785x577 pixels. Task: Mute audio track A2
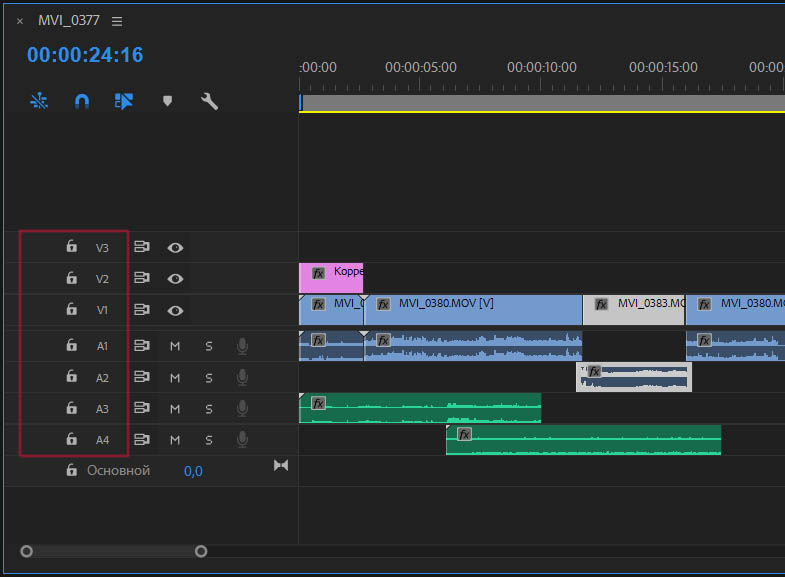pyautogui.click(x=175, y=378)
